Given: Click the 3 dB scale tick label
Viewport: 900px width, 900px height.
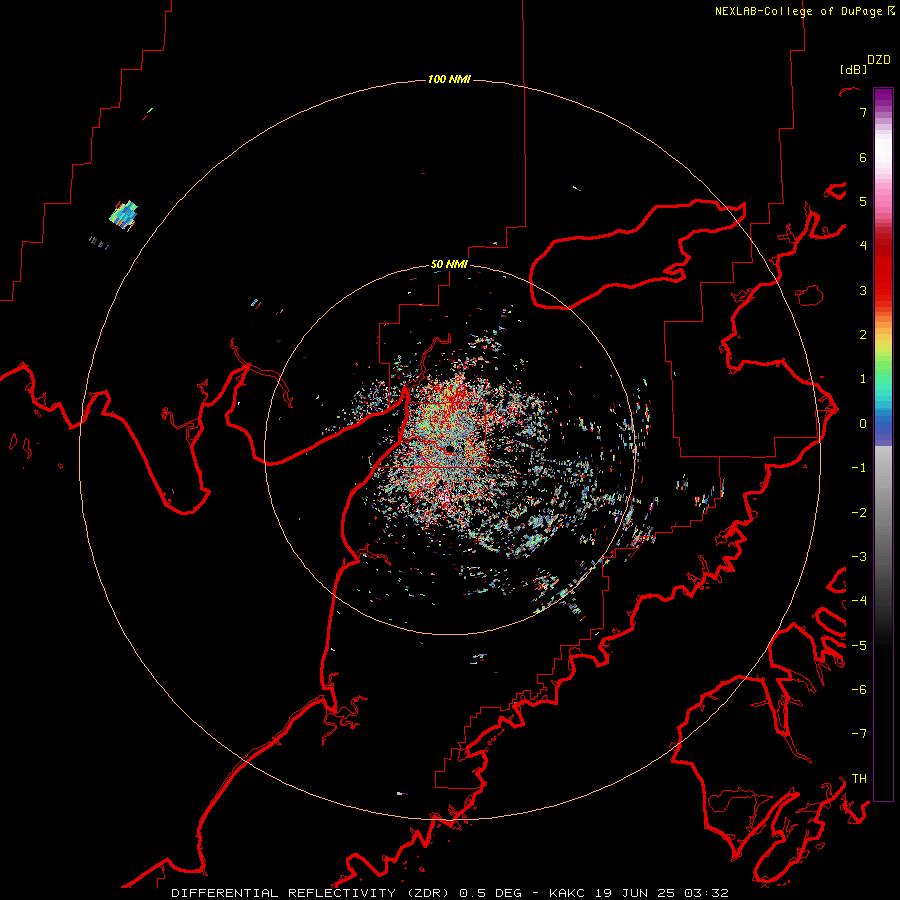Looking at the screenshot, I should click(863, 290).
